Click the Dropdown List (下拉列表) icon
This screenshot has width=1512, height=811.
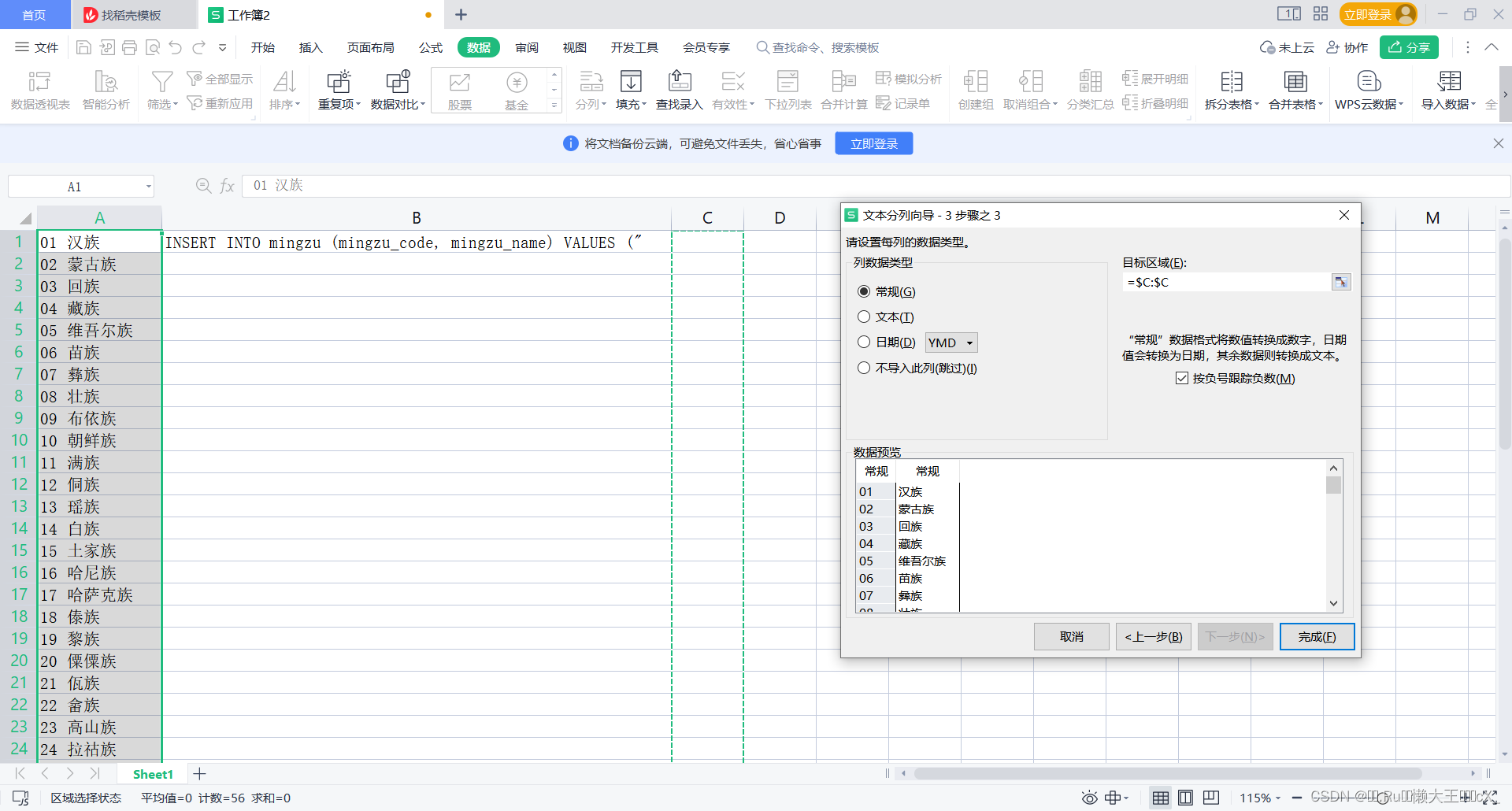point(787,82)
